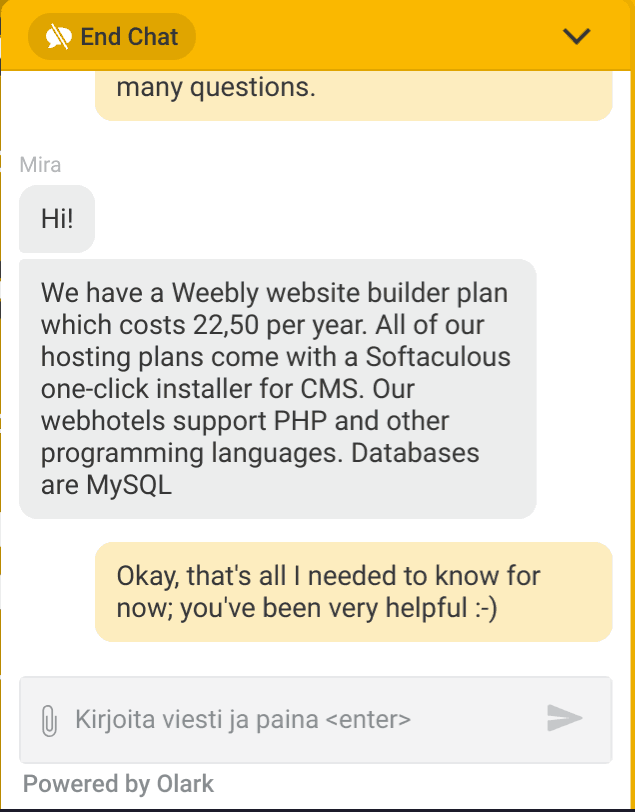
Task: Click the 'many questions.' message bubble
Action: [x=354, y=96]
